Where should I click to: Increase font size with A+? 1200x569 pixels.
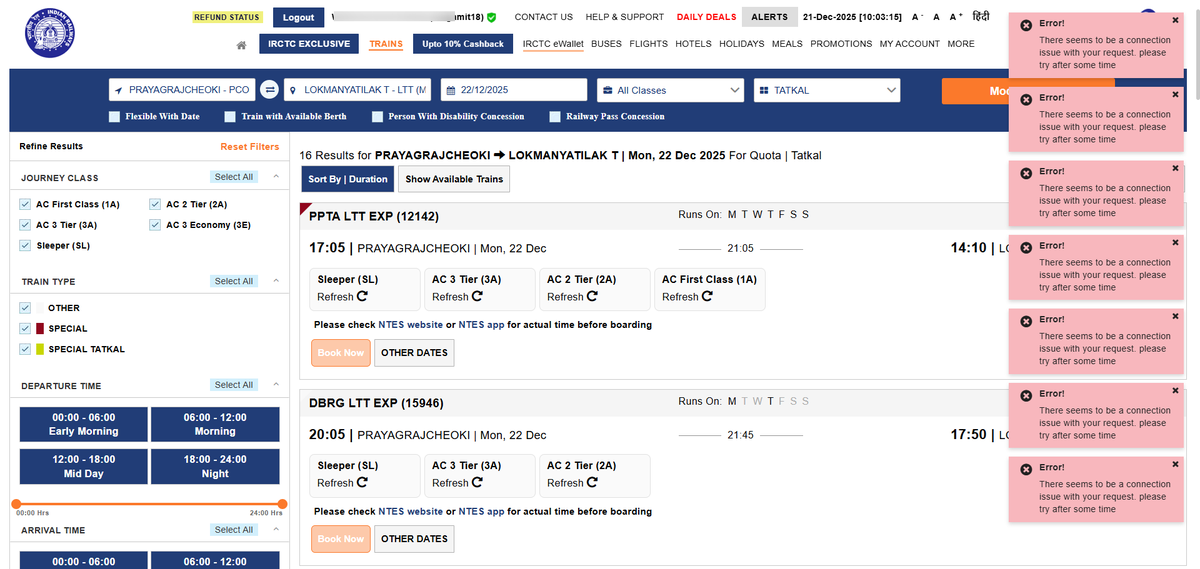tap(955, 17)
